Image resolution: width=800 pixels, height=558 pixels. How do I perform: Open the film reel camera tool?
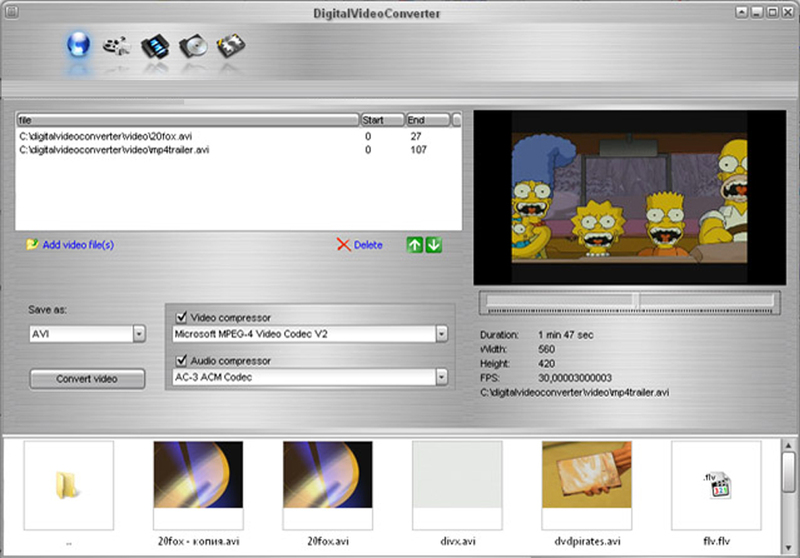pyautogui.click(x=116, y=46)
